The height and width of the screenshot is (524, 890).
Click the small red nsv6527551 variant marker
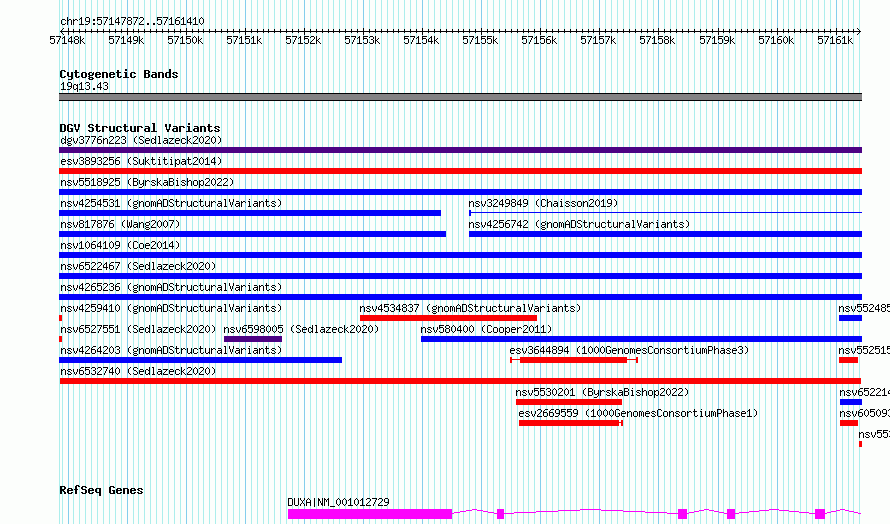coord(60,339)
